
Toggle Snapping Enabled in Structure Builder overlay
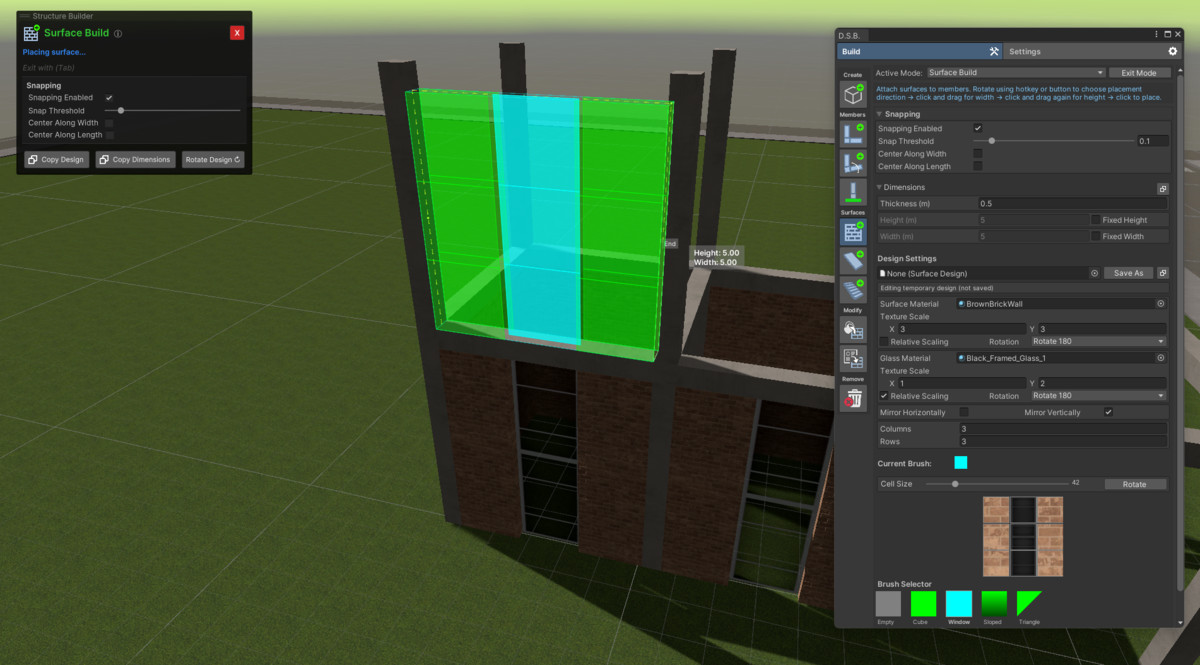(109, 98)
